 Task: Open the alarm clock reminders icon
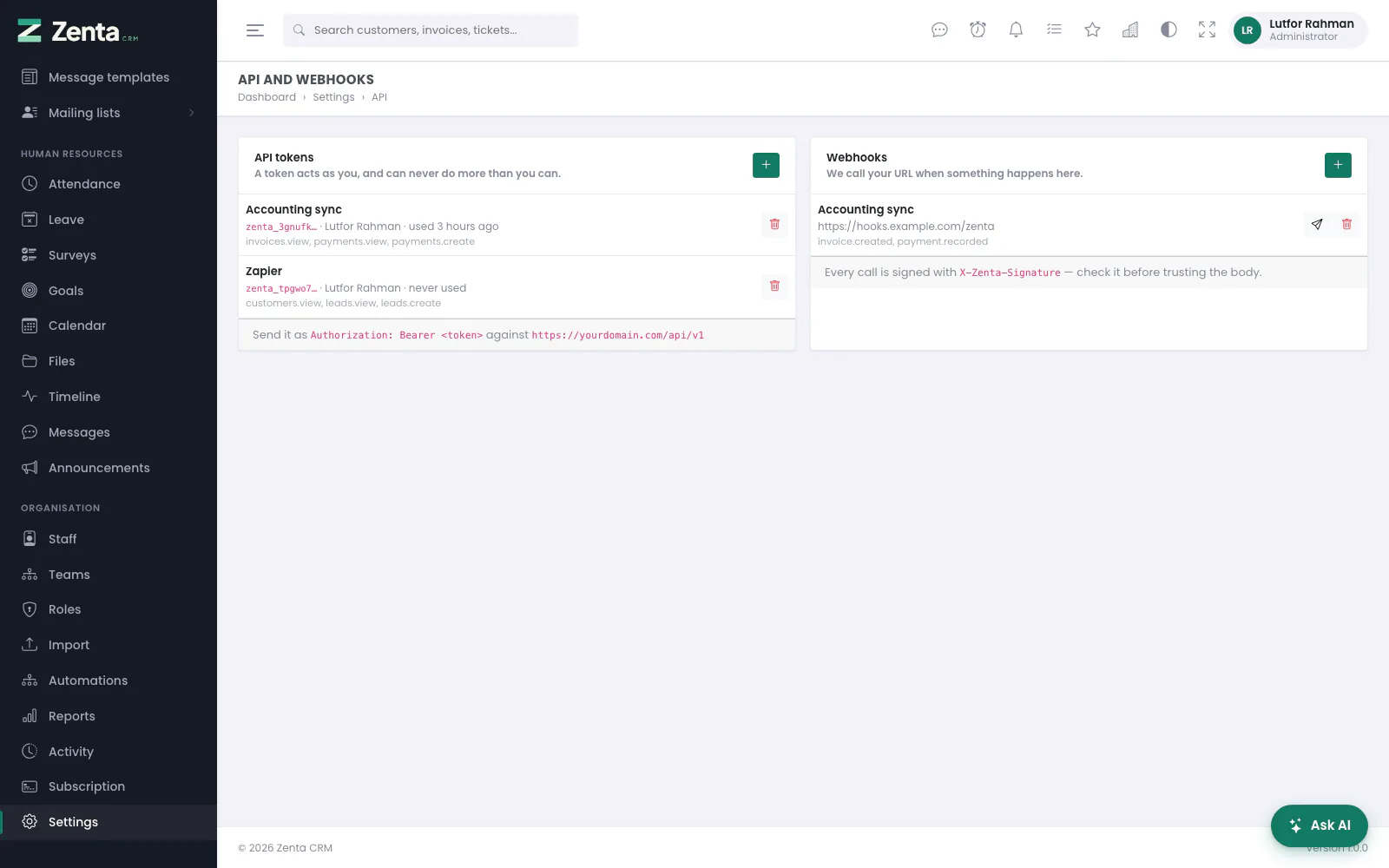tap(978, 30)
